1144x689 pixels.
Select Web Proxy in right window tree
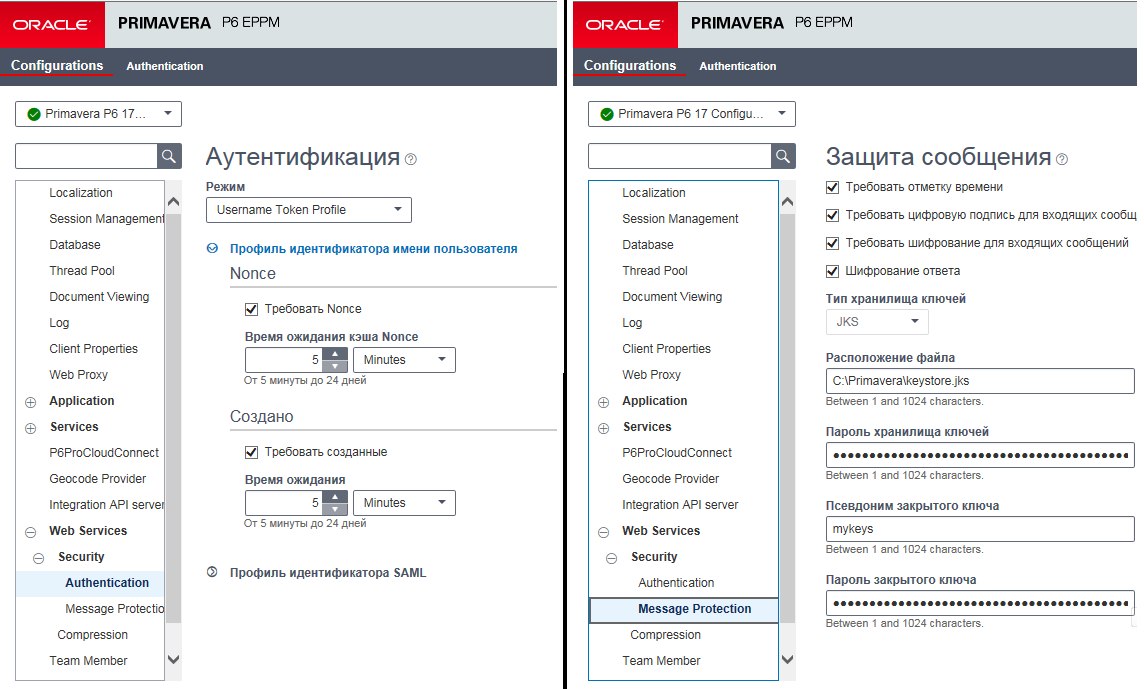[x=652, y=375]
